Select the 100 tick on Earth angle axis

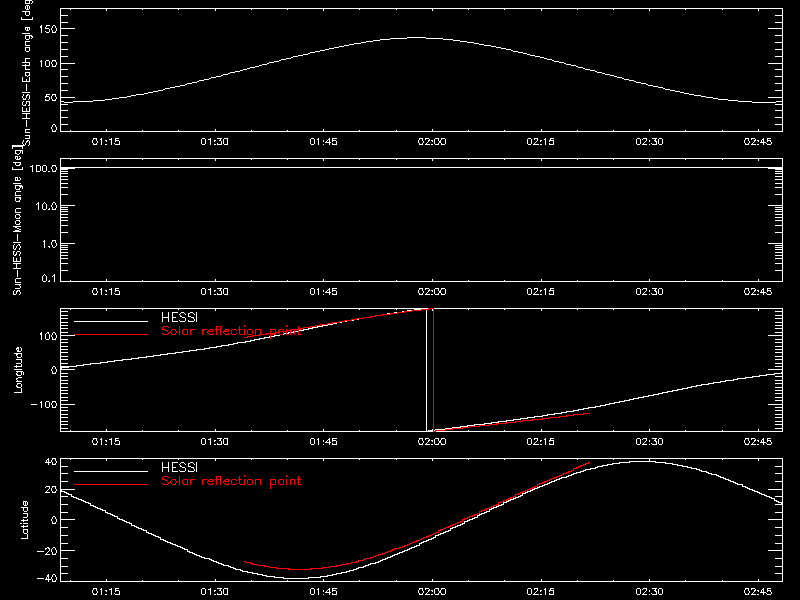pos(47,63)
